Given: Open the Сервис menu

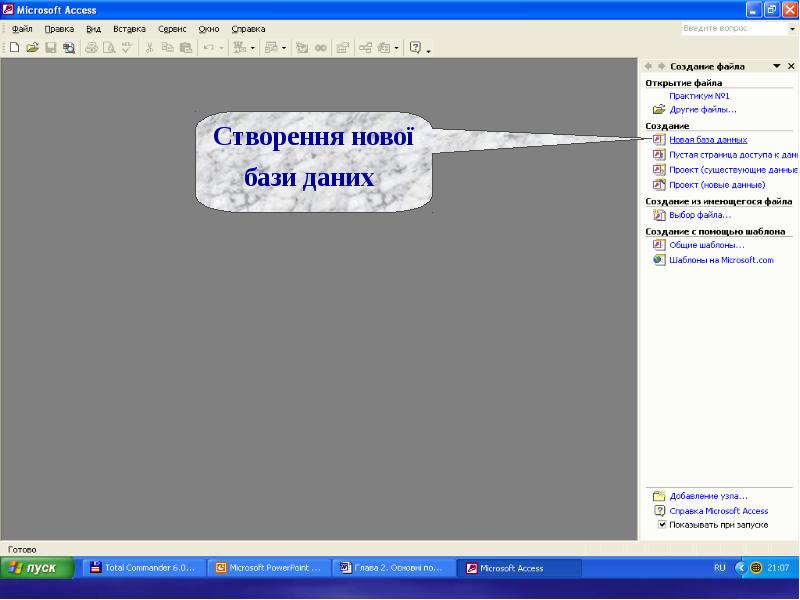Looking at the screenshot, I should [172, 29].
